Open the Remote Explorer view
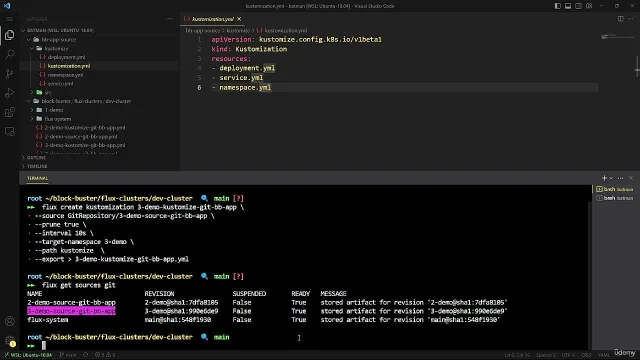Image resolution: width=640 pixels, height=360 pixels. pos(9,131)
